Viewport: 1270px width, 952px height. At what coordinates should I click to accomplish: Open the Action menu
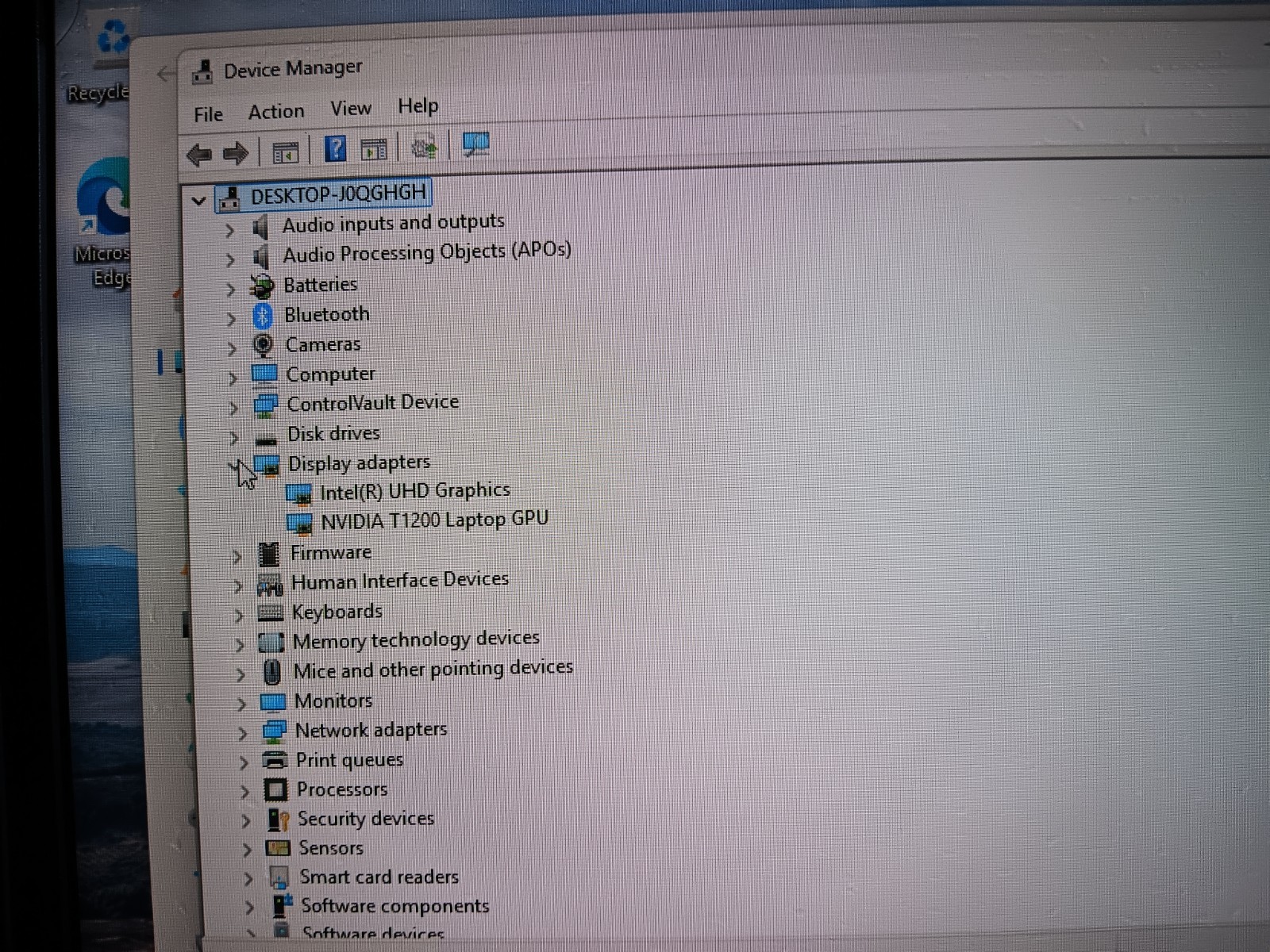(x=276, y=112)
